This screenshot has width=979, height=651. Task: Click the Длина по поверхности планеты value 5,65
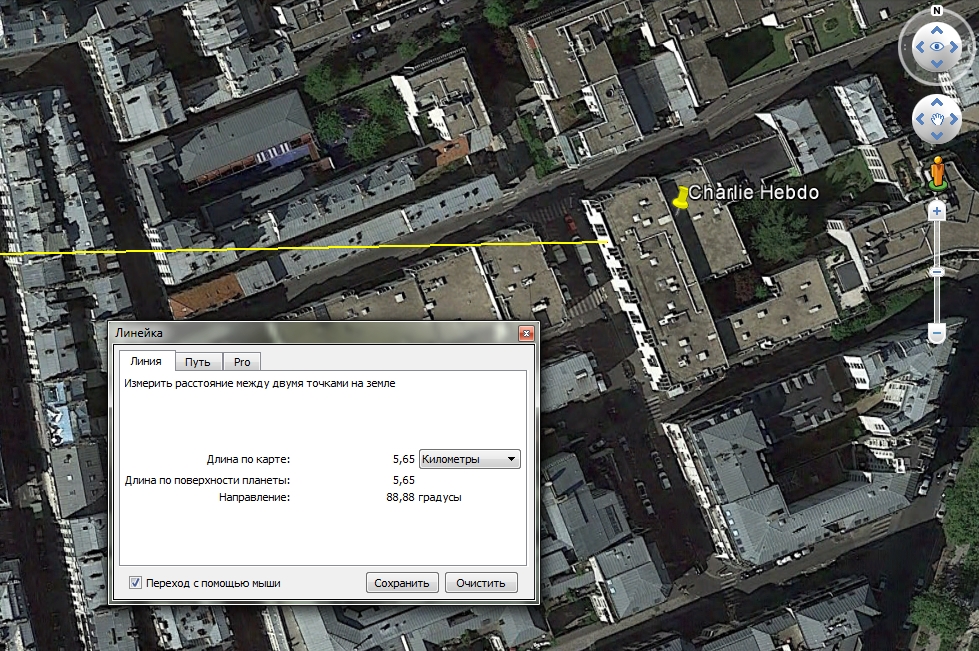tap(403, 480)
